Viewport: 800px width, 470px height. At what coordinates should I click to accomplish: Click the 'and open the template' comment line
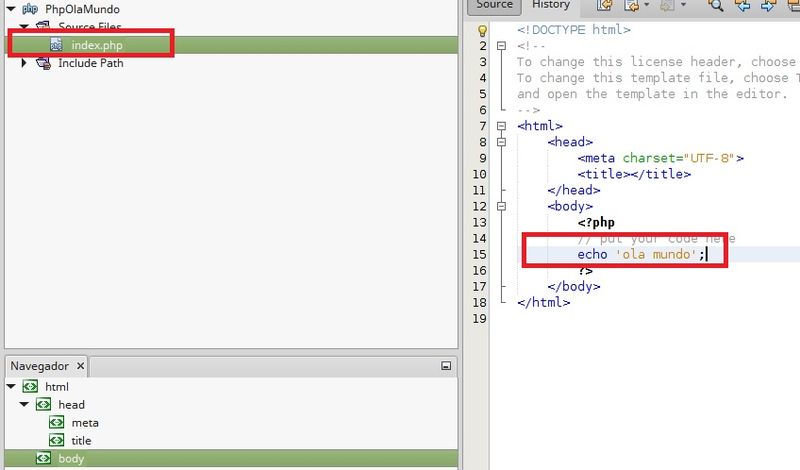coord(653,94)
